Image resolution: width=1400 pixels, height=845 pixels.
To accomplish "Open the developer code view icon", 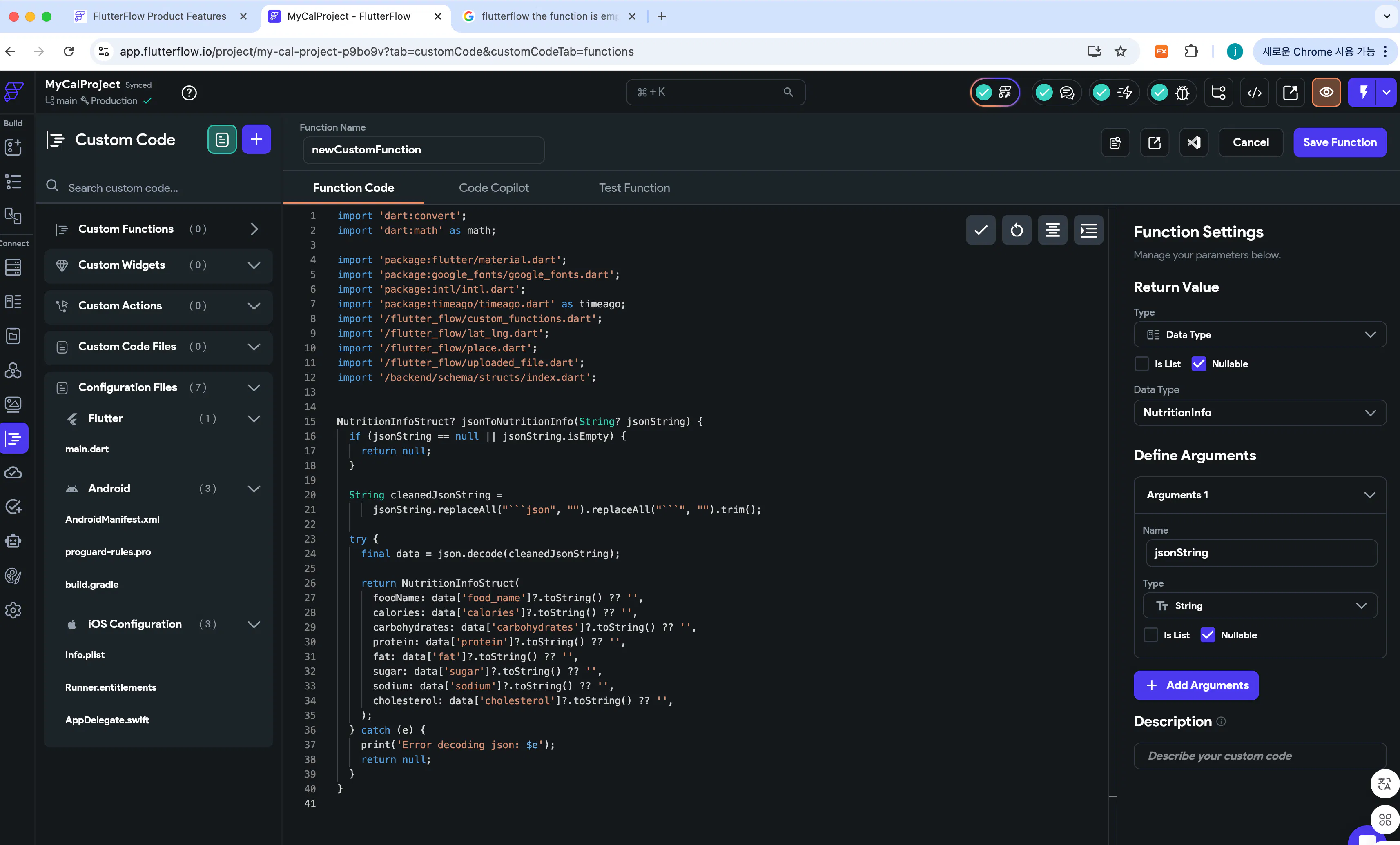I will (1255, 92).
